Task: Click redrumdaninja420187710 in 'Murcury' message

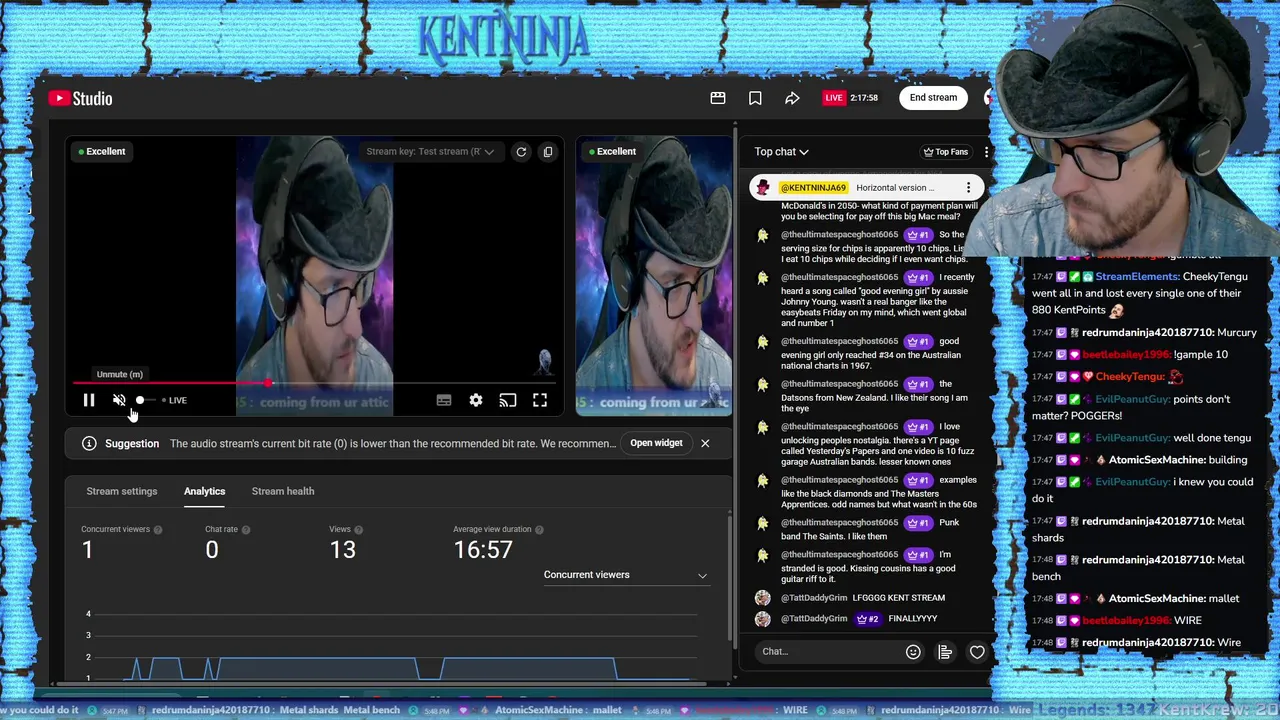Action: tap(1148, 333)
